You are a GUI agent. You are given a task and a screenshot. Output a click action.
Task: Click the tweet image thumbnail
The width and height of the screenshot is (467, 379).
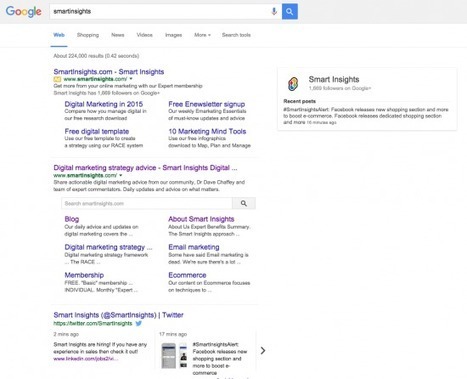point(174,356)
